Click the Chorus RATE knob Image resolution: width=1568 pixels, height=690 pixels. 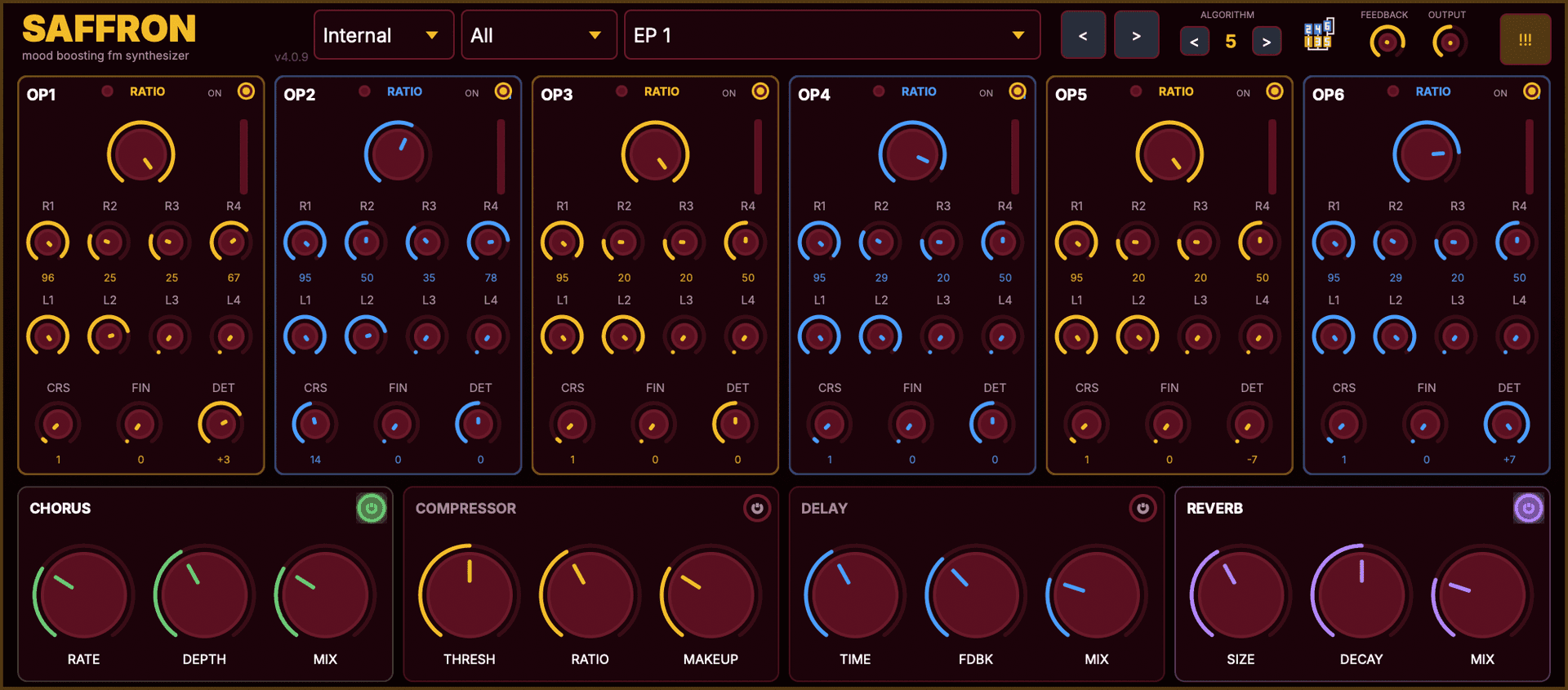click(x=83, y=594)
